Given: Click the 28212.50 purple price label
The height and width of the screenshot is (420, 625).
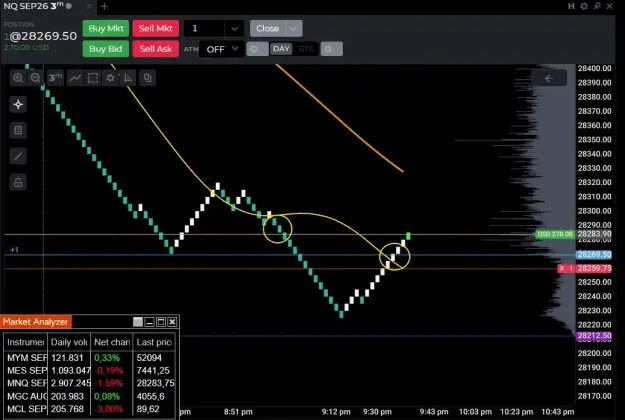Looking at the screenshot, I should point(594,336).
